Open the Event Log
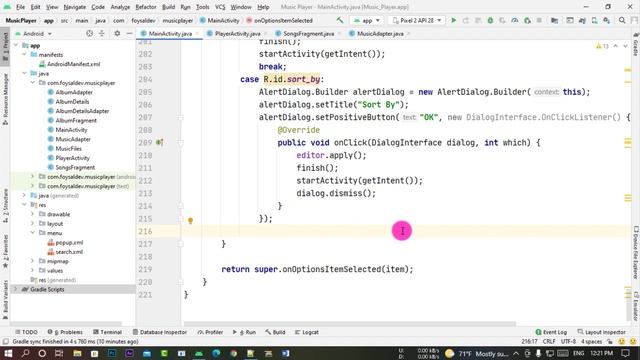This screenshot has width=640, height=360. click(551, 332)
